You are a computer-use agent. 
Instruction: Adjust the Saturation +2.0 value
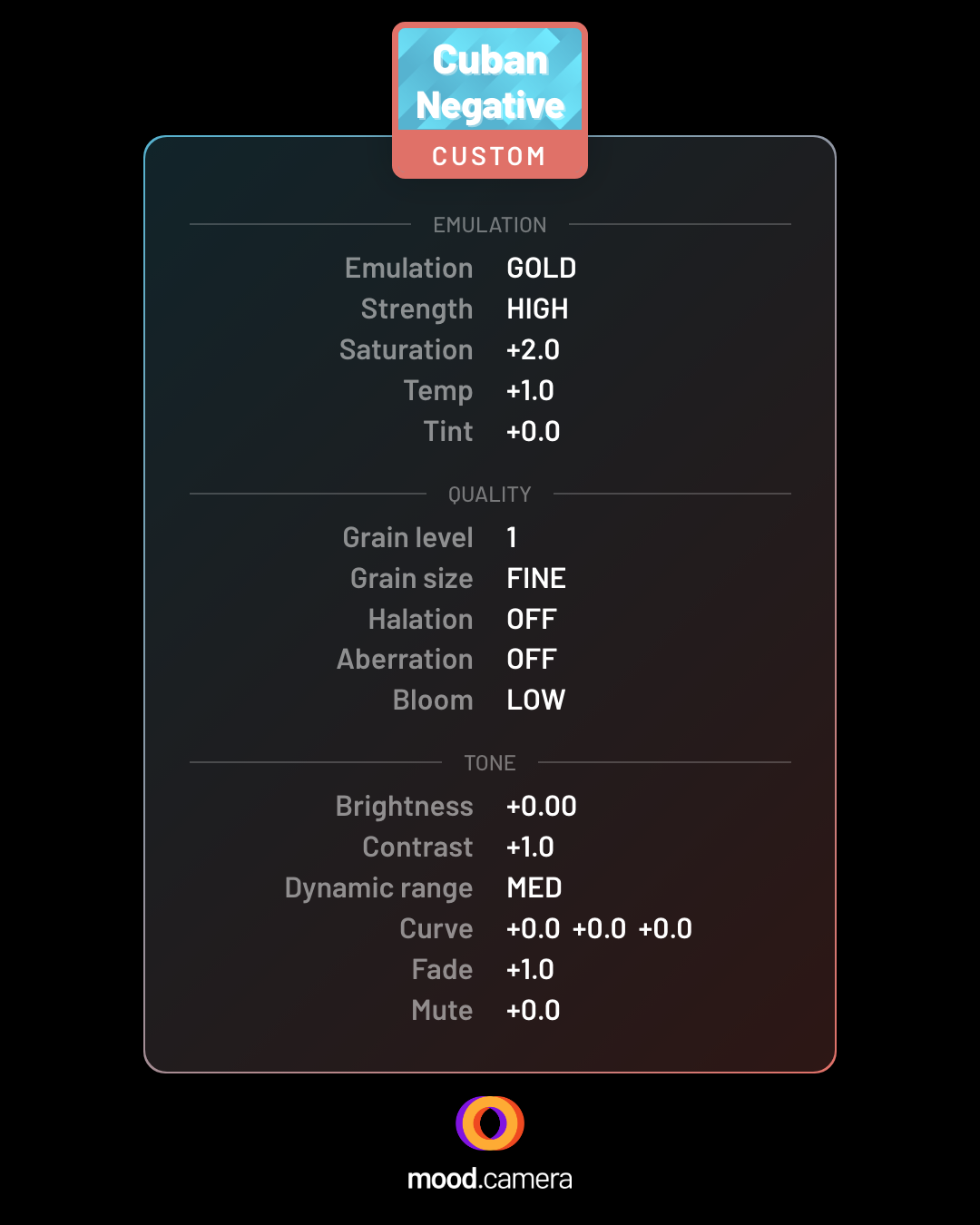pyautogui.click(x=534, y=350)
